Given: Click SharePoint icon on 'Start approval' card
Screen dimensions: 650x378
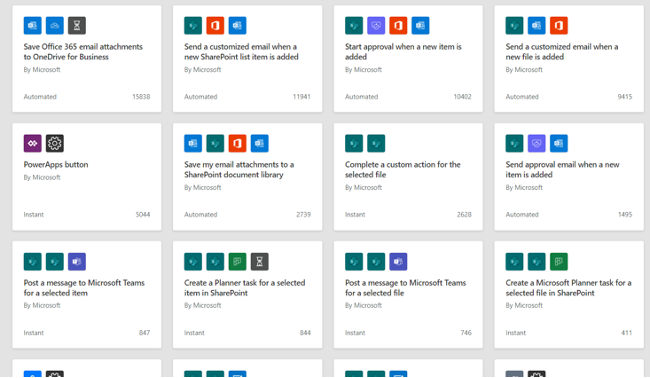Looking at the screenshot, I should 354,25.
